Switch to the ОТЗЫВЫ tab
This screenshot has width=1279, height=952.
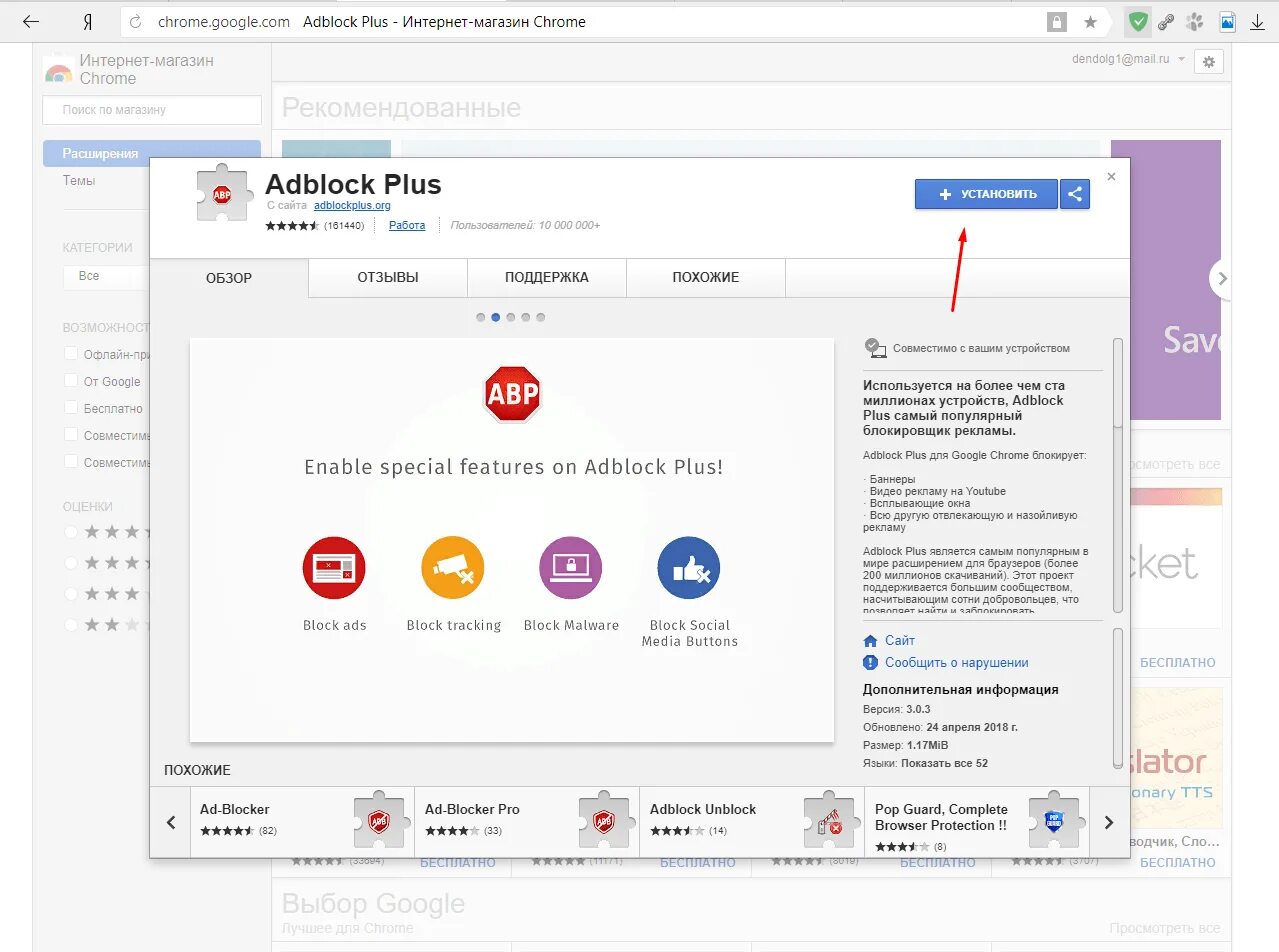[388, 278]
